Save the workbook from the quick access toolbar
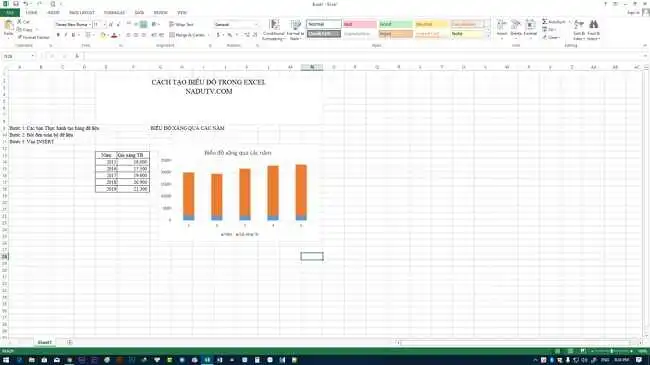This screenshot has height=365, width=650. (16, 4)
